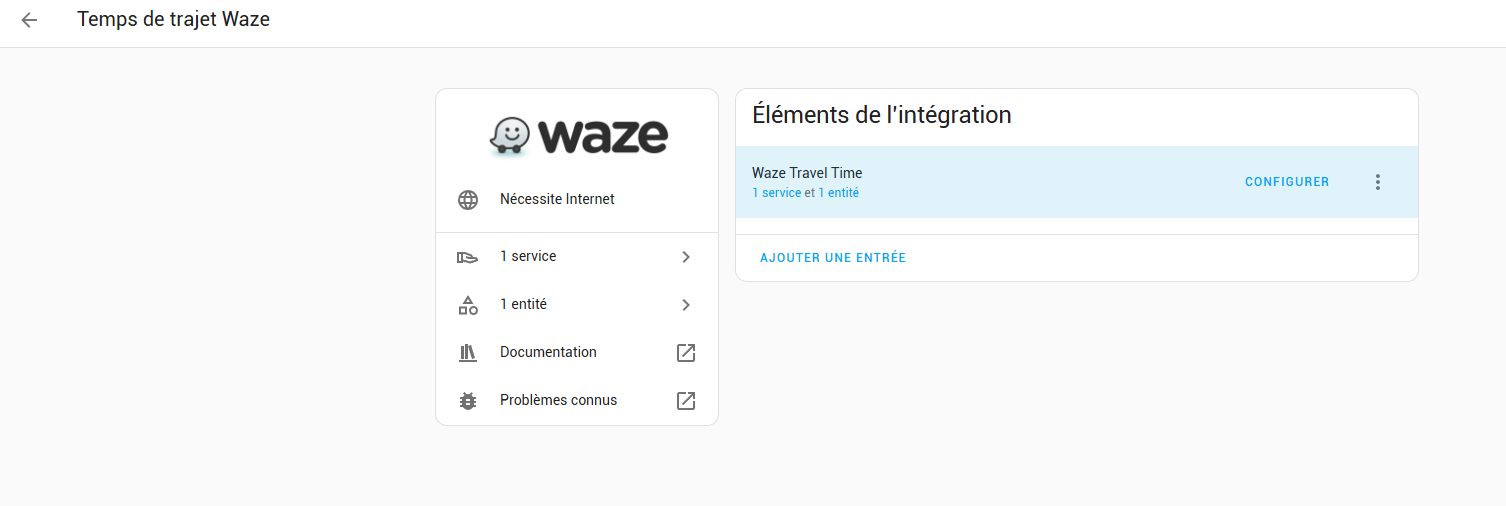Viewport: 1506px width, 506px height.
Task: Click the bug icon for Problèmes connus
Action: point(468,401)
